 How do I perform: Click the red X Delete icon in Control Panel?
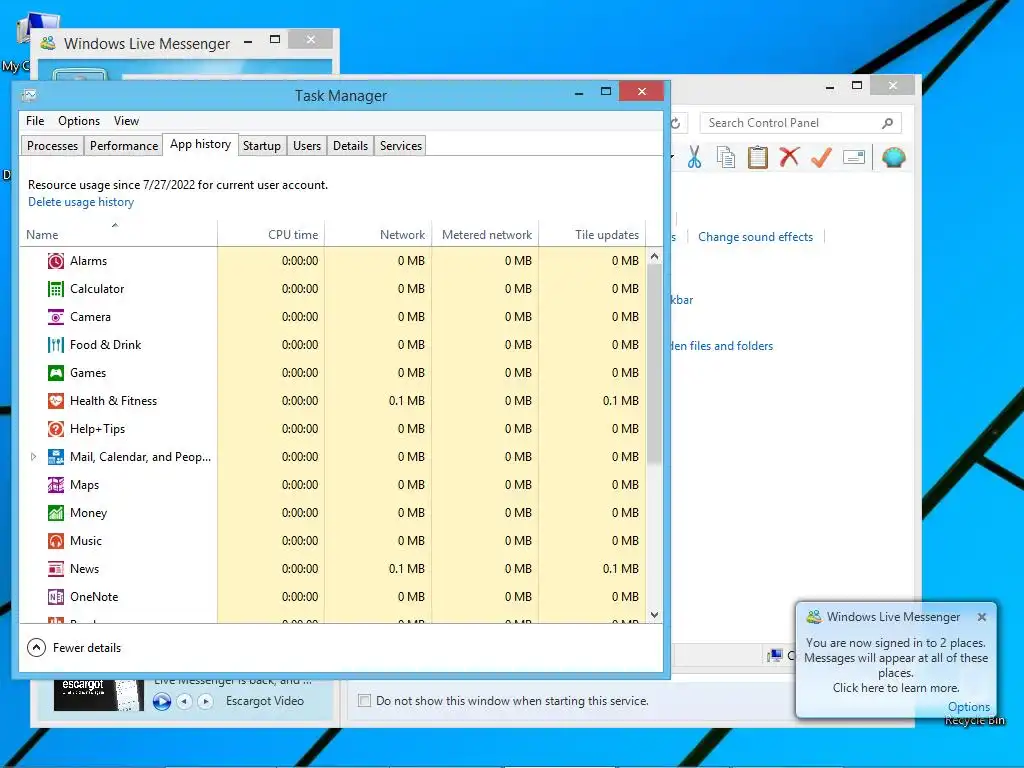tap(790, 157)
